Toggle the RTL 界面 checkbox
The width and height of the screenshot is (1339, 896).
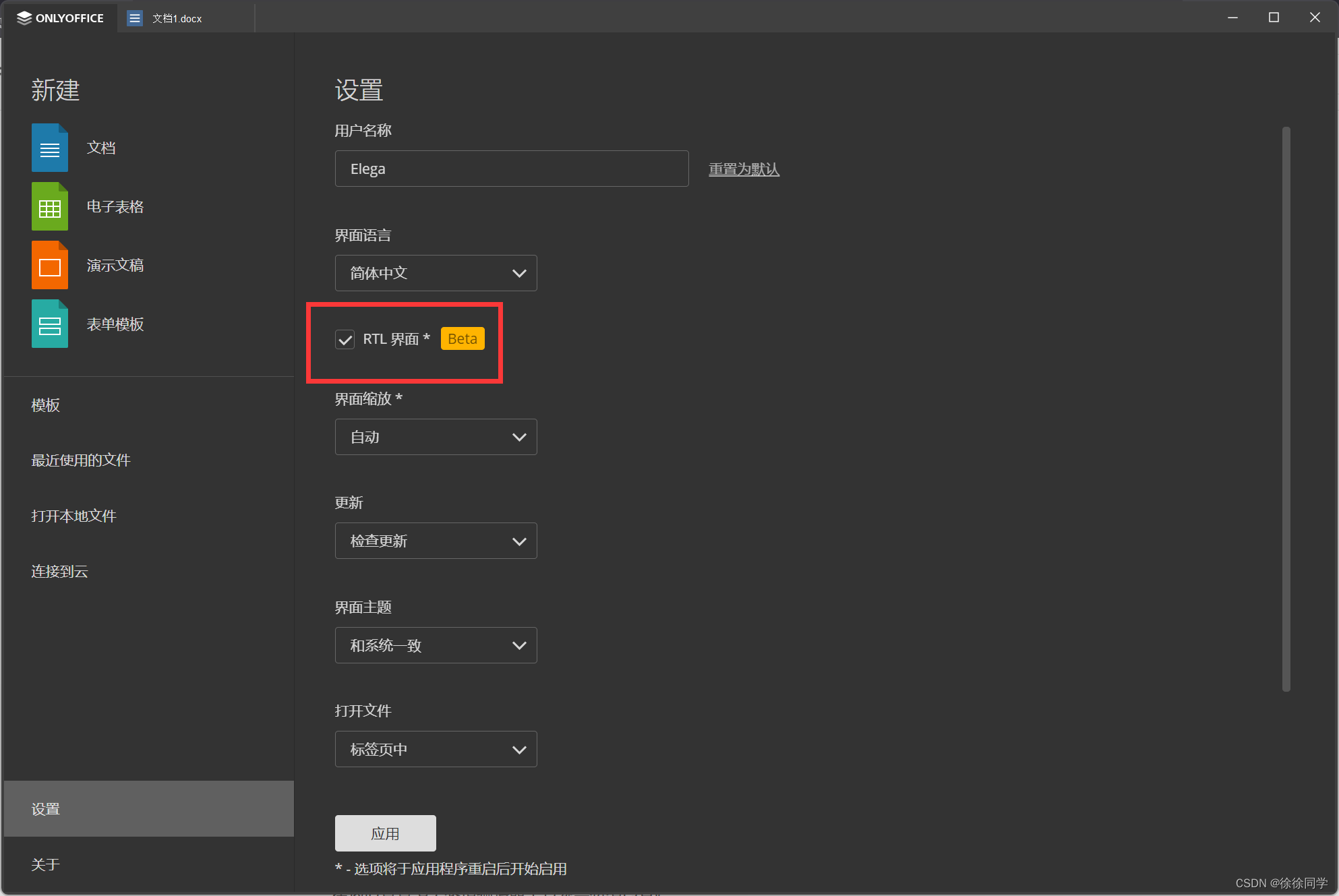(345, 339)
